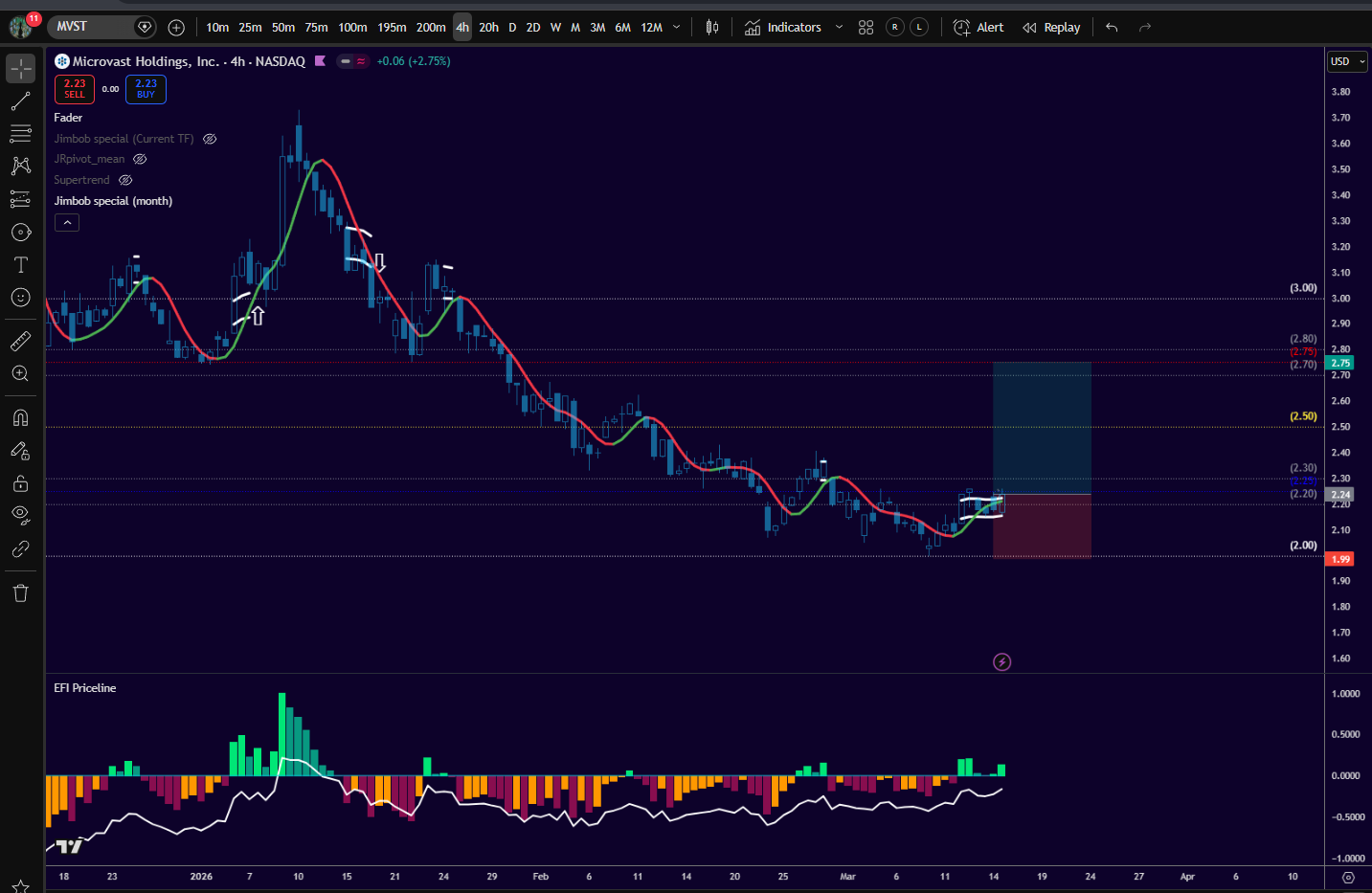
Task: Select the Text annotation tool
Action: 20,265
